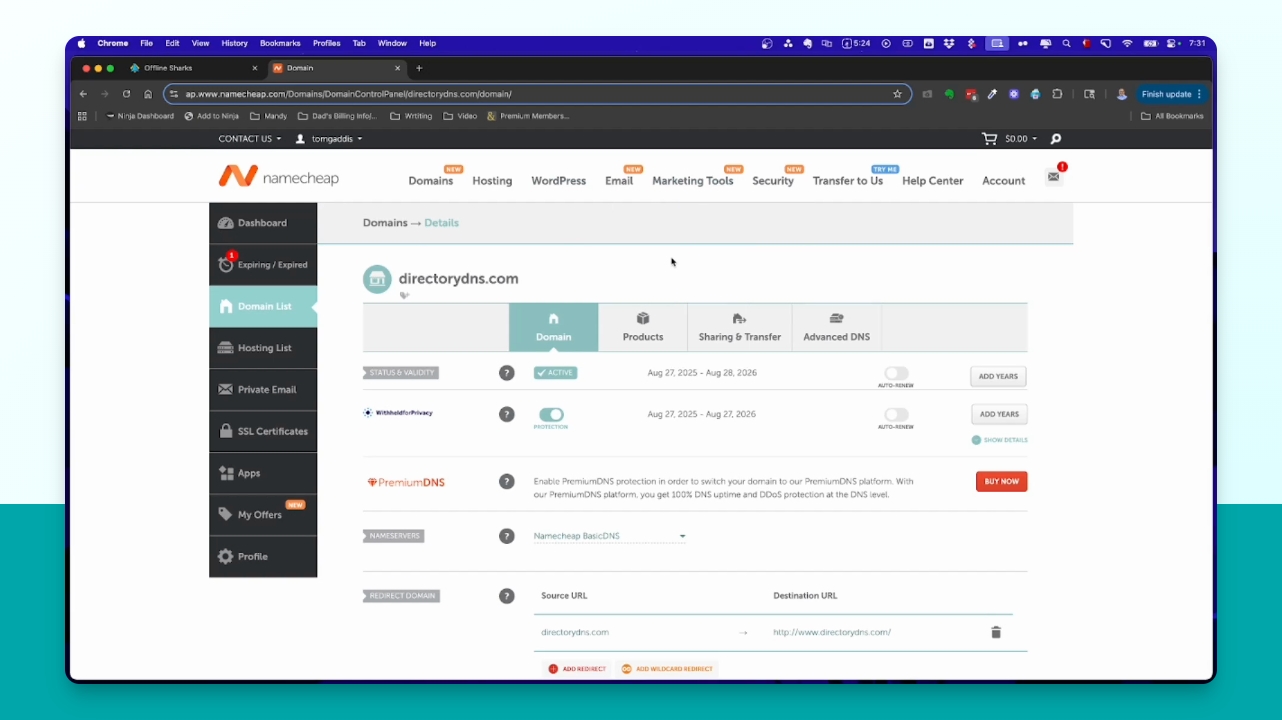Open Spotlight search in macOS menu bar
This screenshot has height=720, width=1282.
click(x=1067, y=44)
